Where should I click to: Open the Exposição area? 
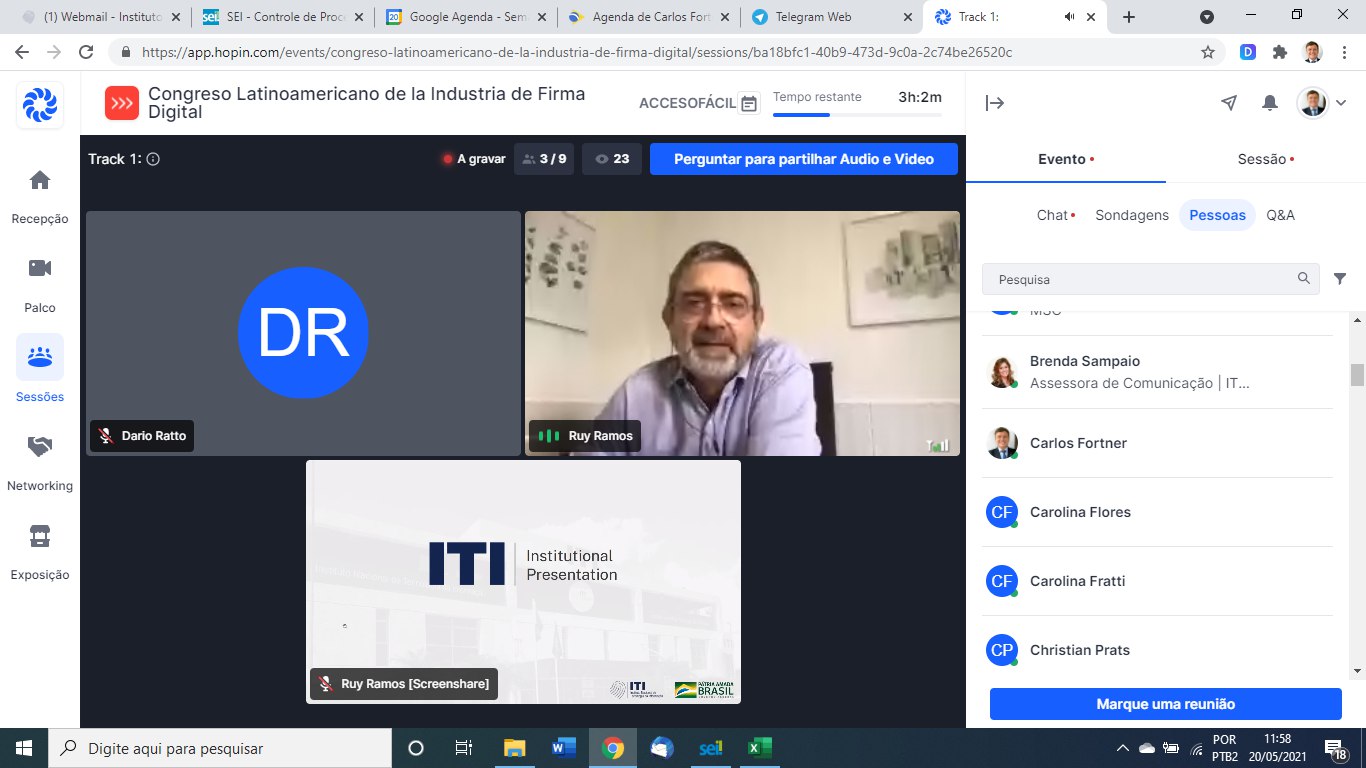[x=39, y=550]
